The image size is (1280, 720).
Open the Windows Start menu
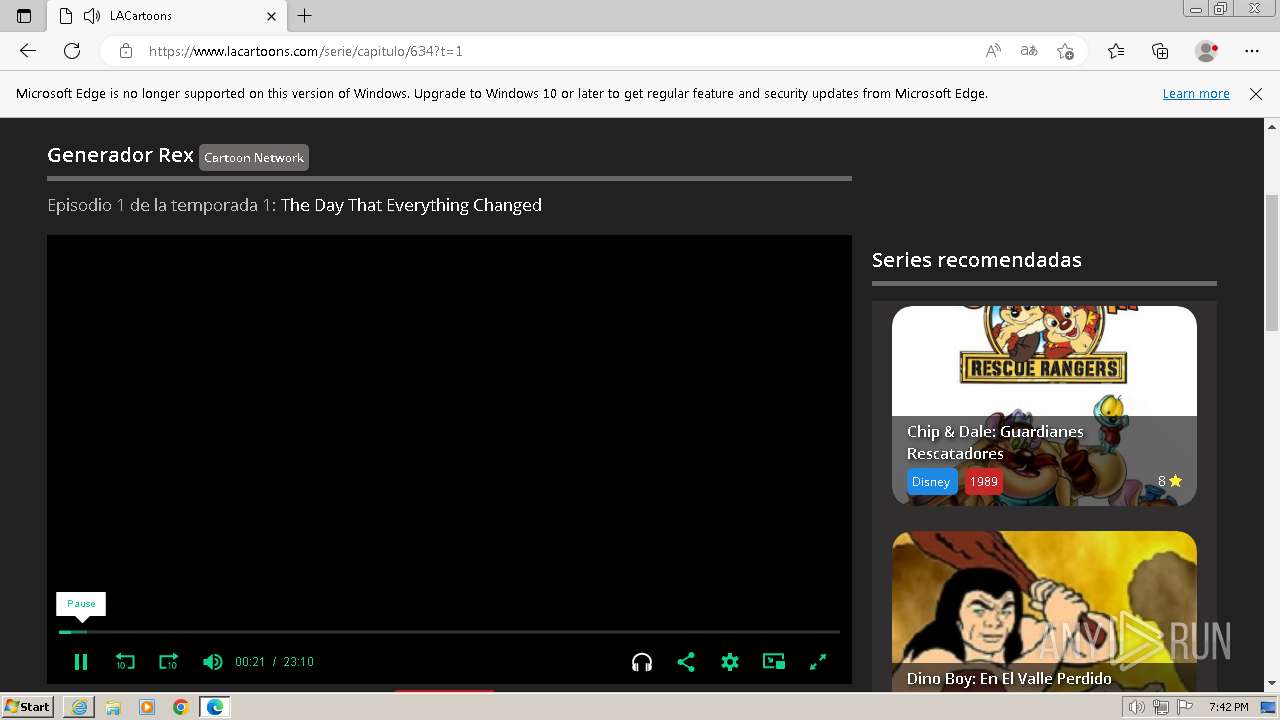click(28, 707)
